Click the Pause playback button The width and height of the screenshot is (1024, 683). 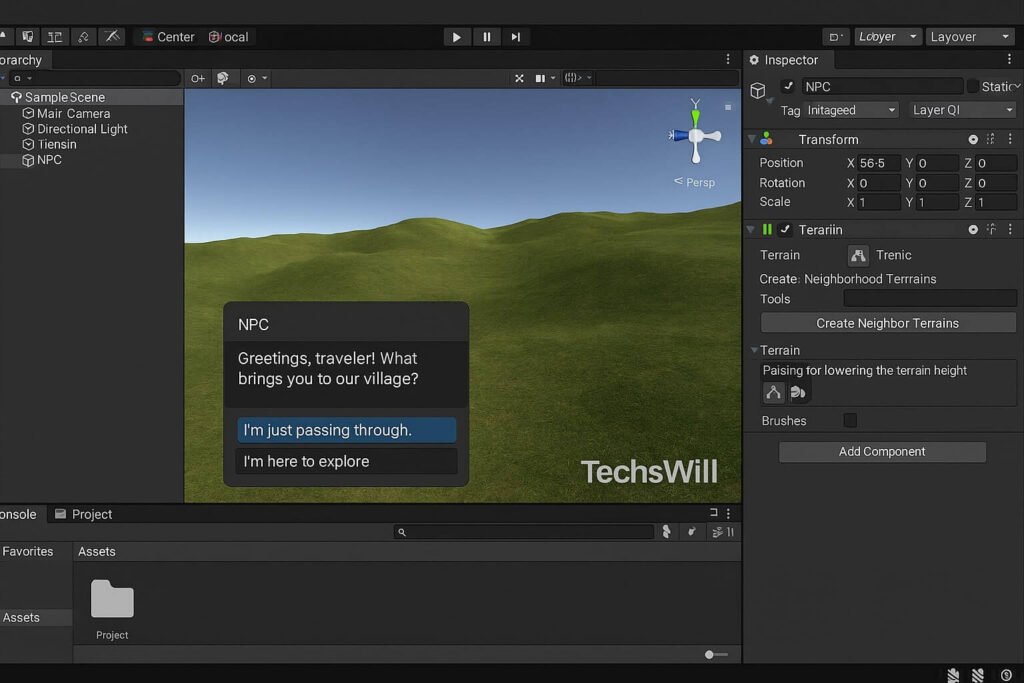click(486, 37)
